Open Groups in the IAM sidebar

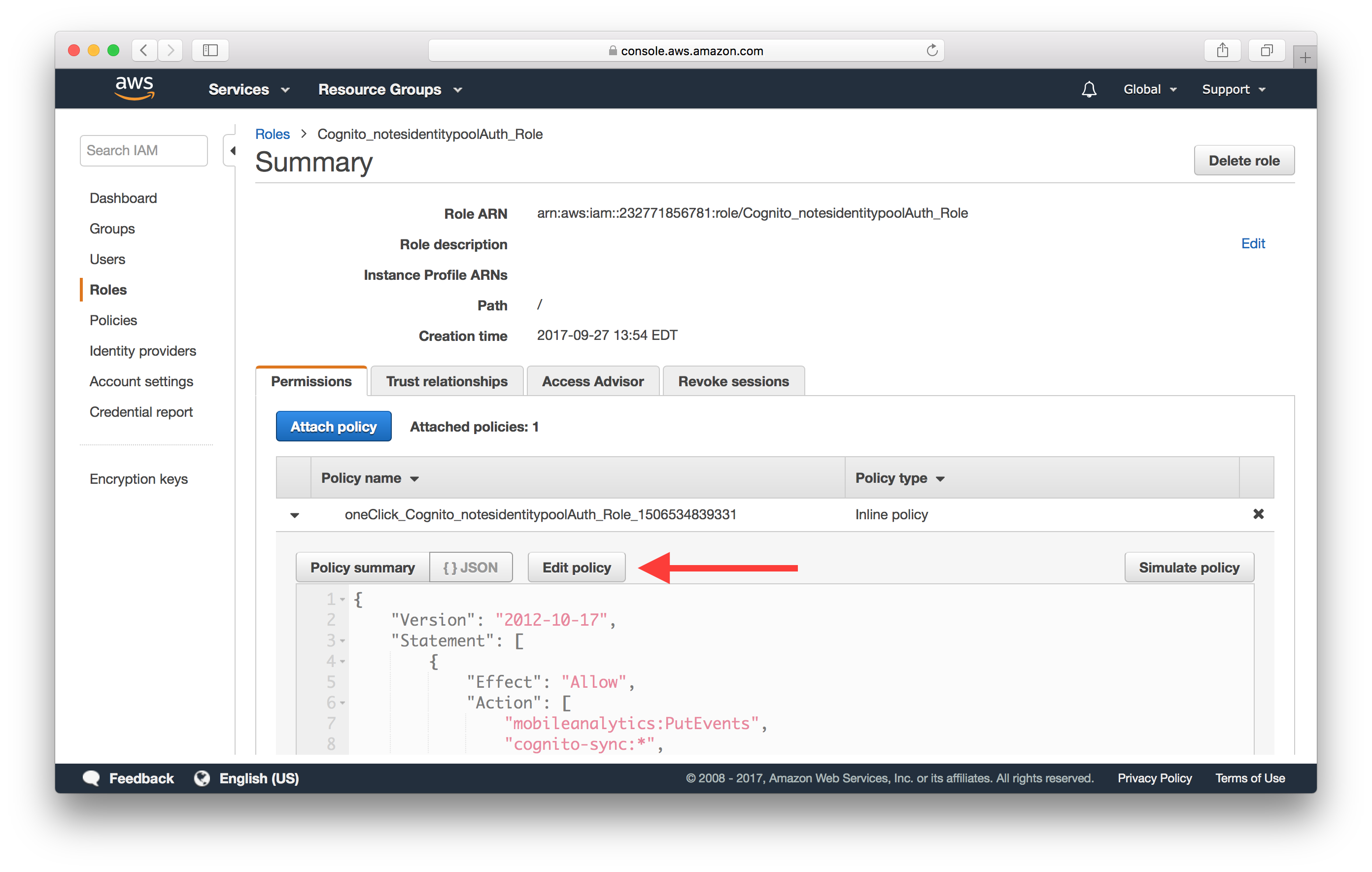point(112,229)
